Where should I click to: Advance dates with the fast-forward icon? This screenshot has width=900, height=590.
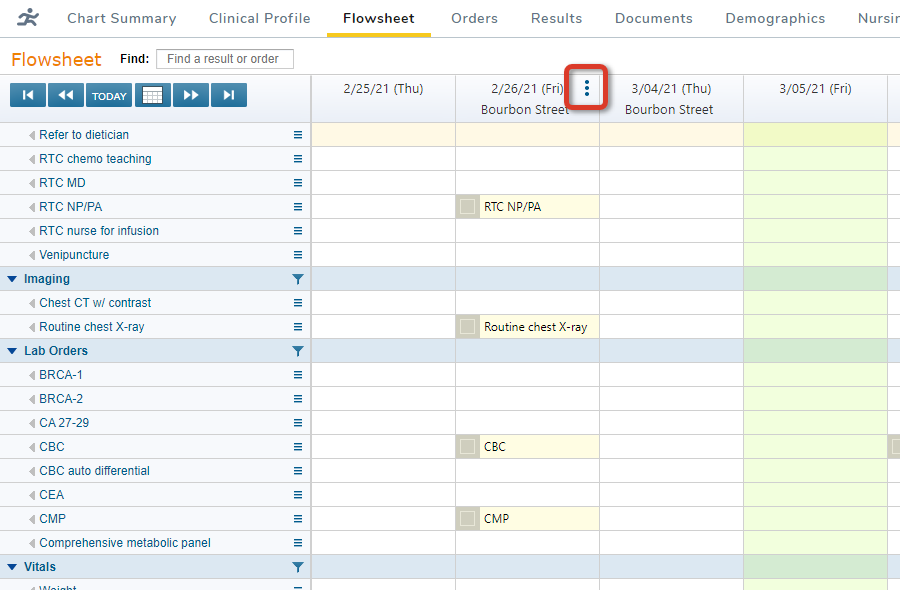coord(190,95)
